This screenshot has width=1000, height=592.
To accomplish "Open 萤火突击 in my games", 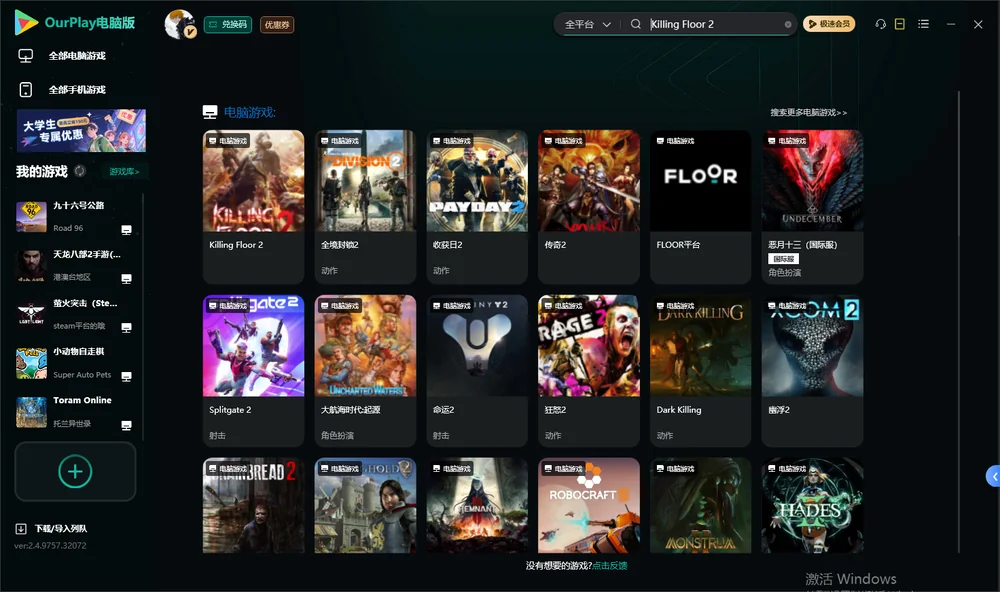I will (73, 314).
